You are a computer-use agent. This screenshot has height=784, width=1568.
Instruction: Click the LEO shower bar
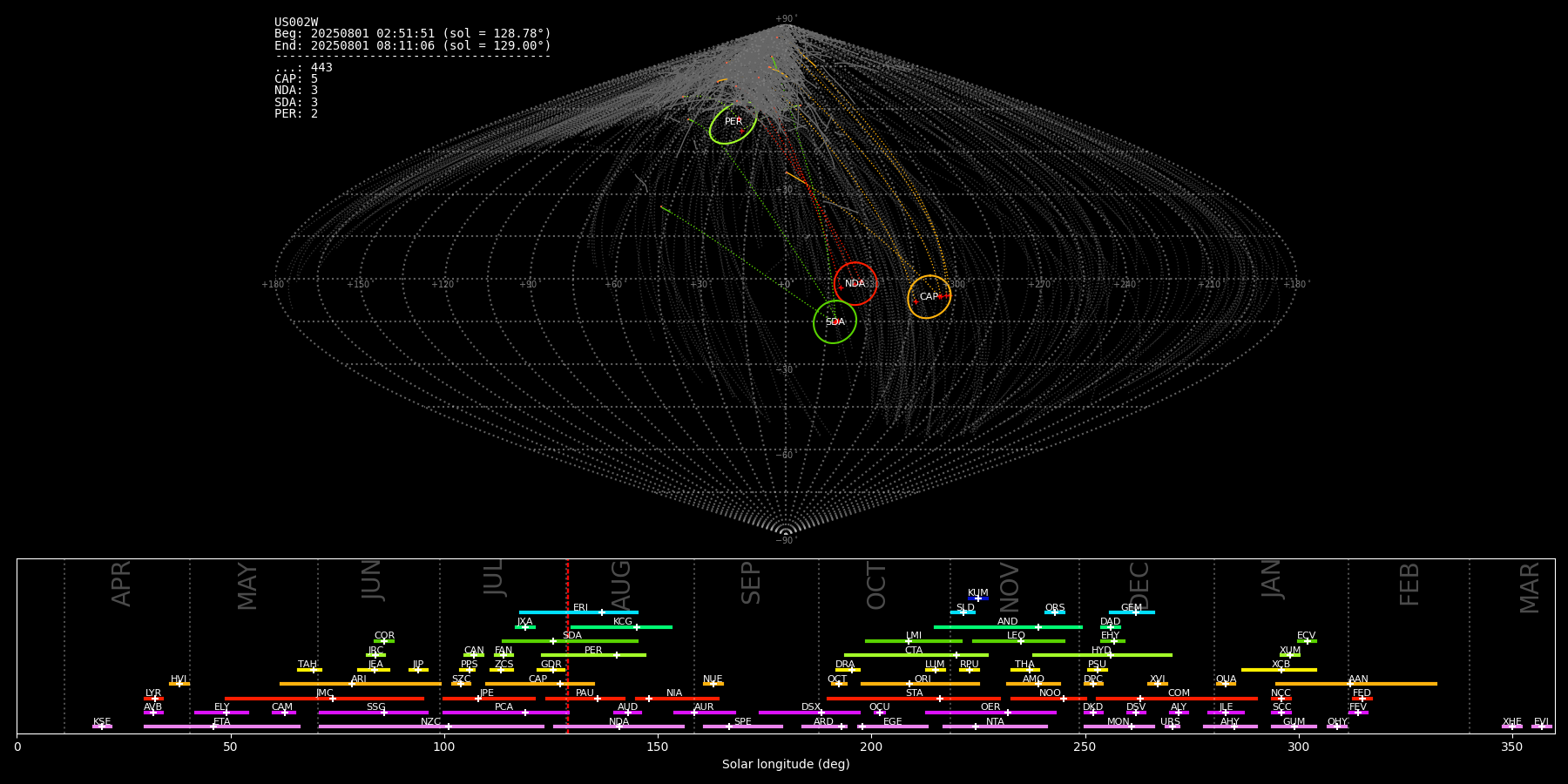tap(1018, 641)
